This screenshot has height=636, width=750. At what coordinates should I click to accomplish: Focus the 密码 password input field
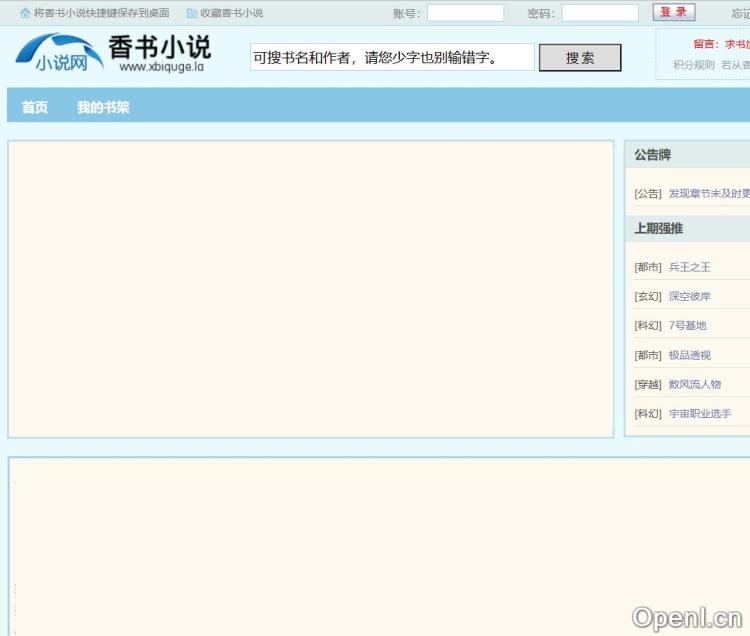tap(599, 13)
